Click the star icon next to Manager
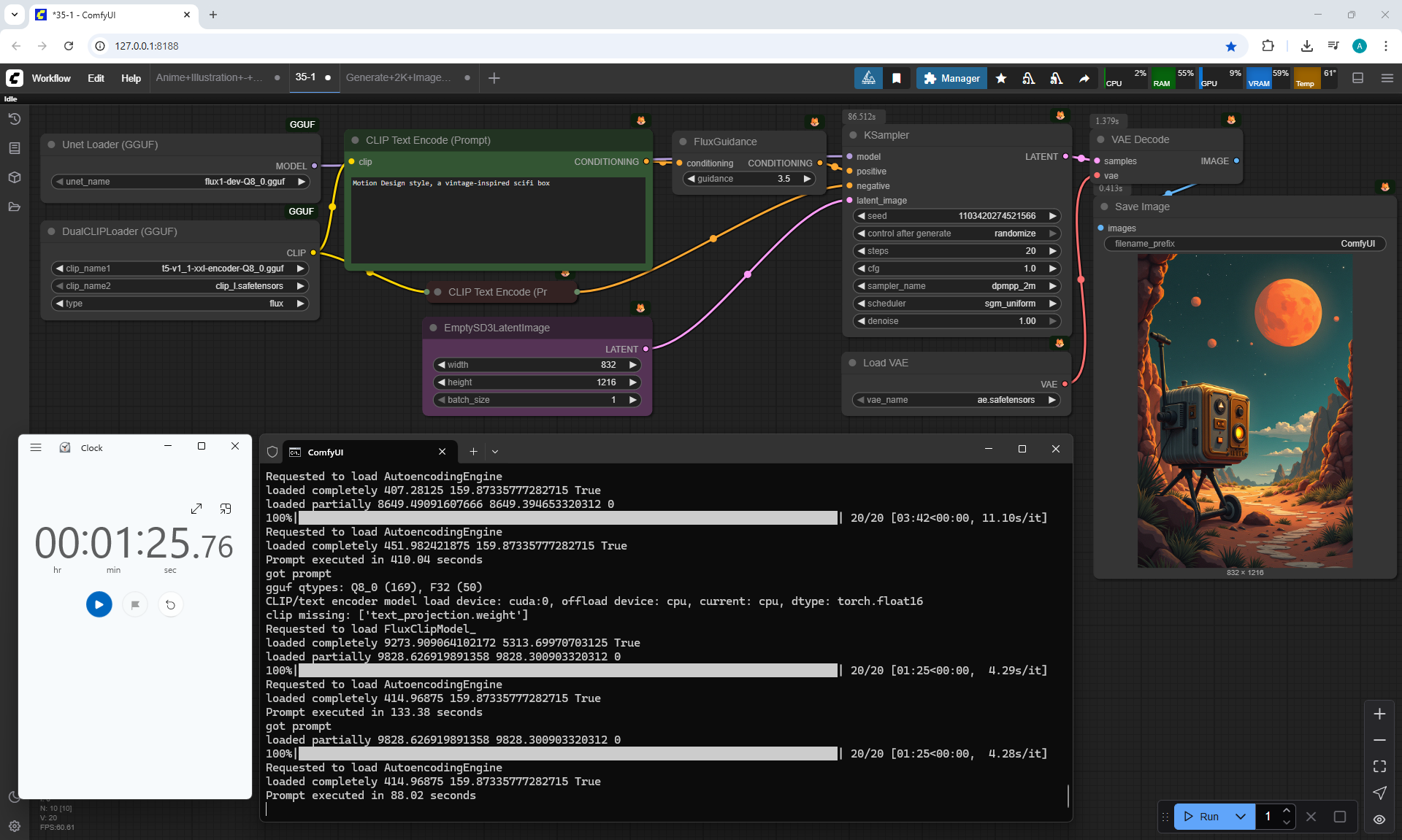Image resolution: width=1402 pixels, height=840 pixels. (x=1001, y=78)
